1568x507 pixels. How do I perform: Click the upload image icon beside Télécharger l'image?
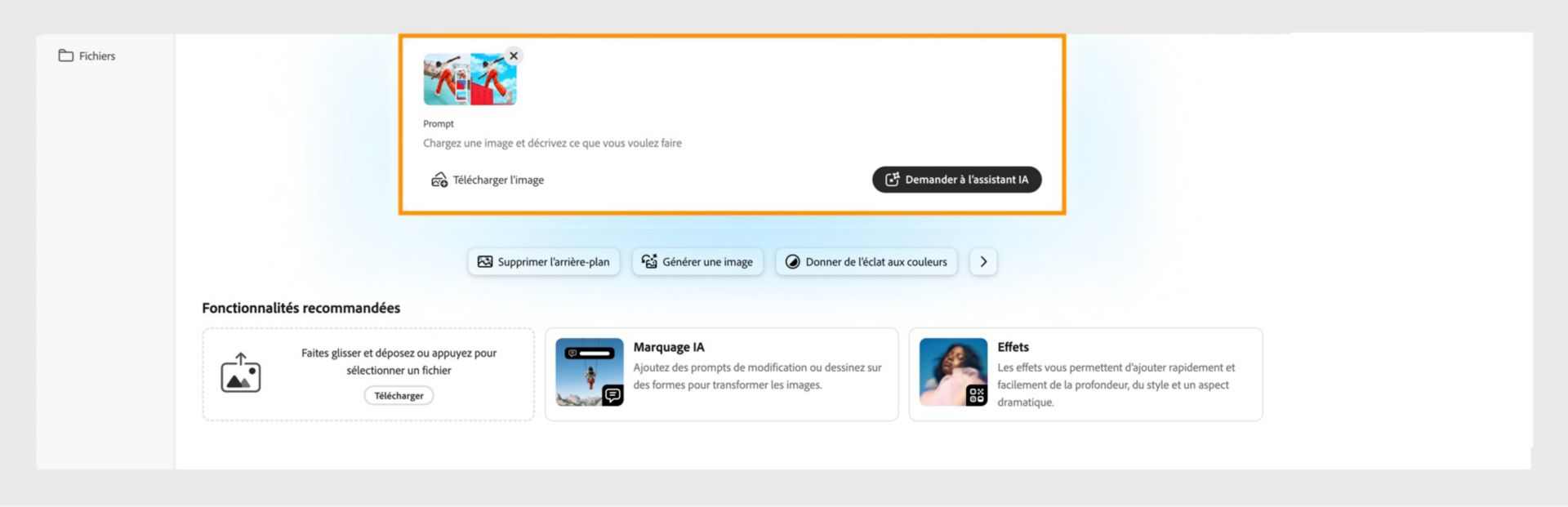click(x=439, y=180)
